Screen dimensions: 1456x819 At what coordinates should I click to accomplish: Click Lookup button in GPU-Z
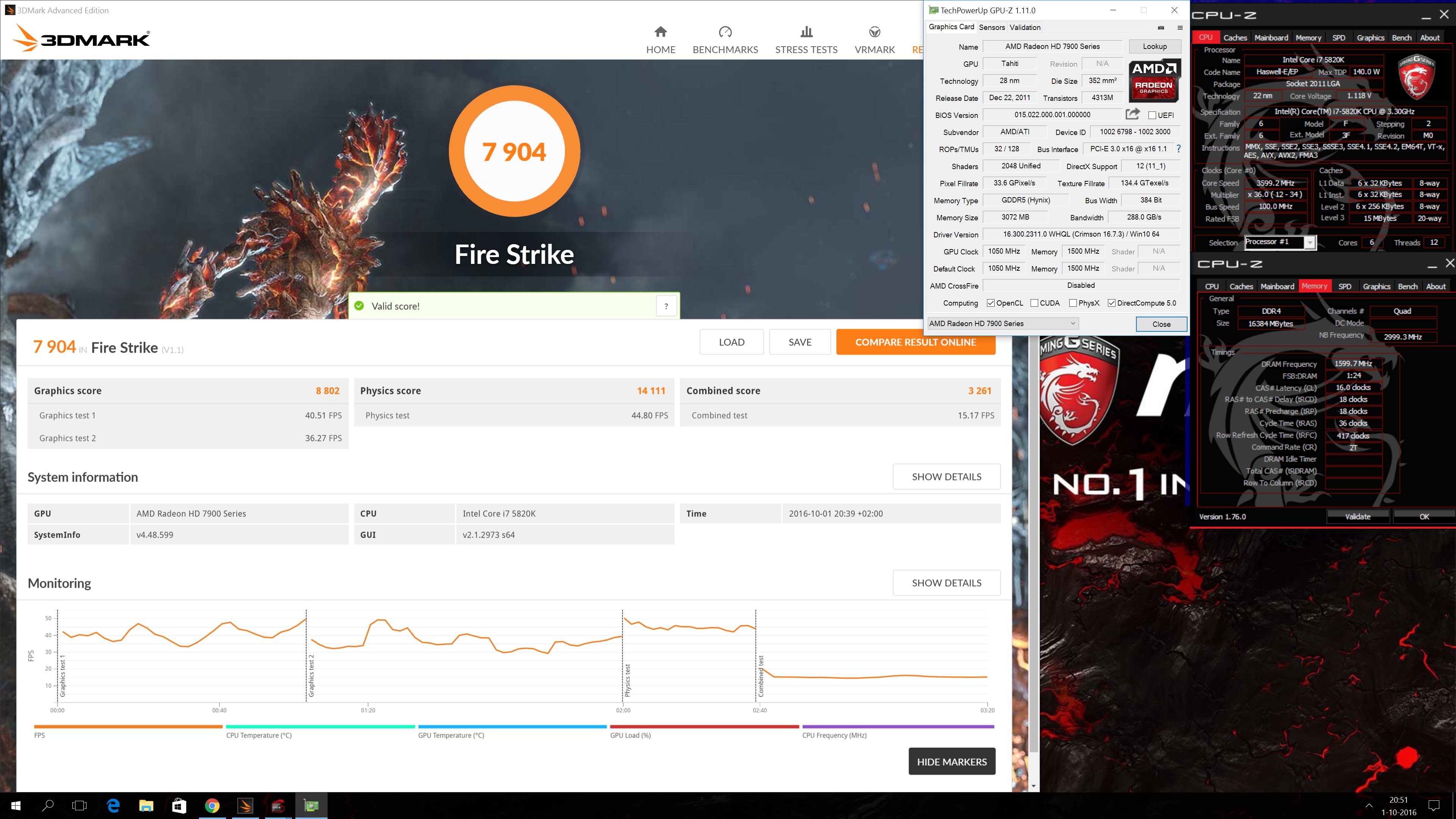tap(1155, 46)
